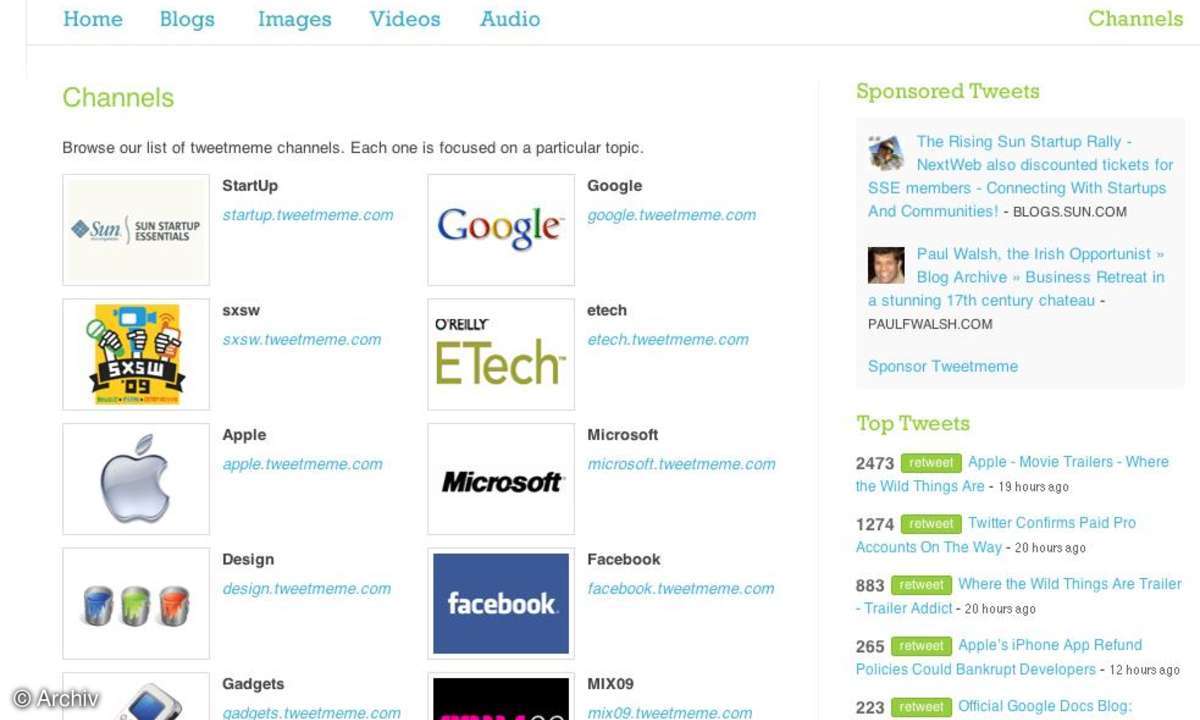Open Where the Wild Things Are Trailer story
1200x720 pixels.
pyautogui.click(x=1019, y=596)
